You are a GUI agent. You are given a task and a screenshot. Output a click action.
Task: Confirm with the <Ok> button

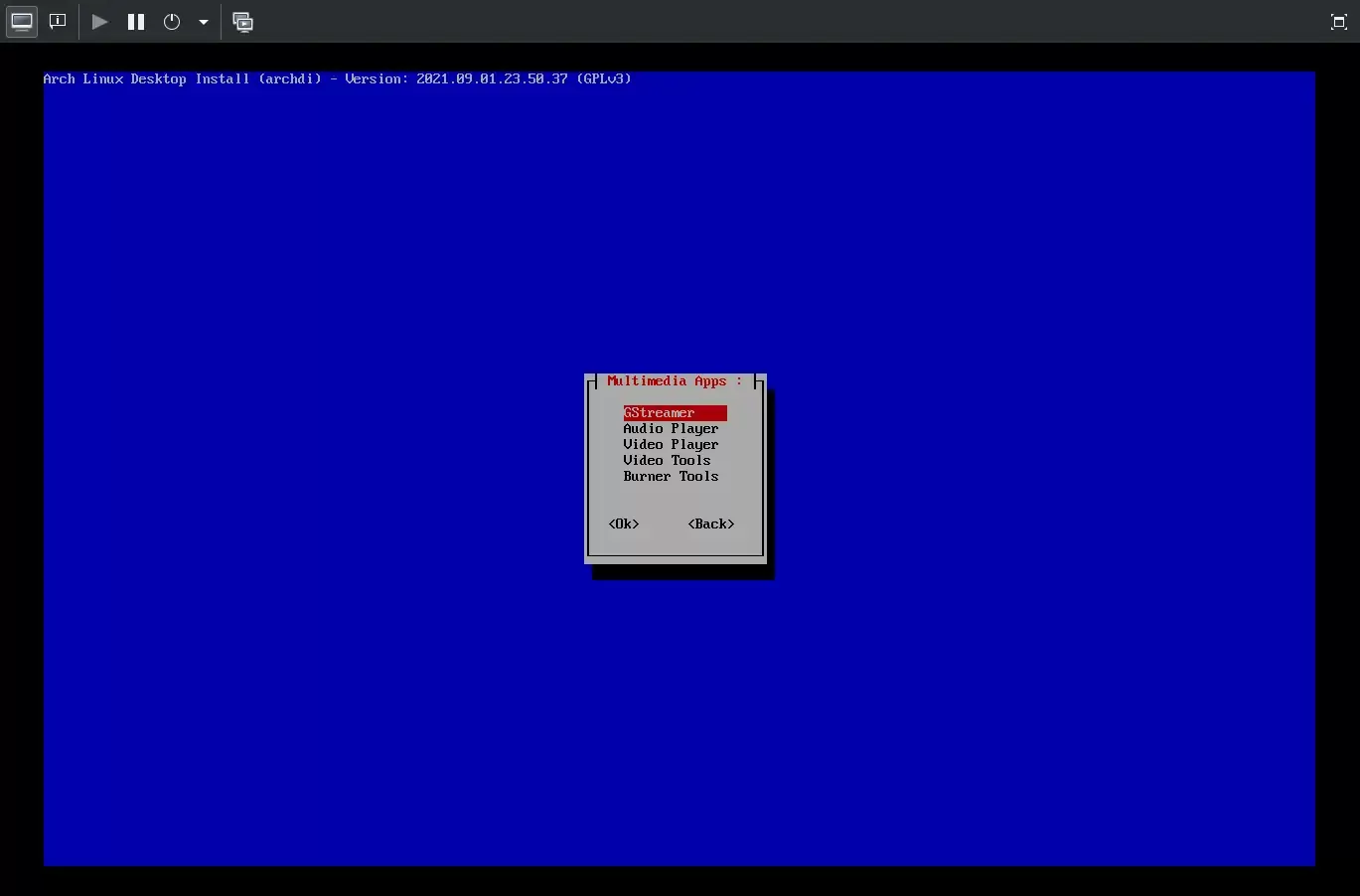pyautogui.click(x=624, y=524)
